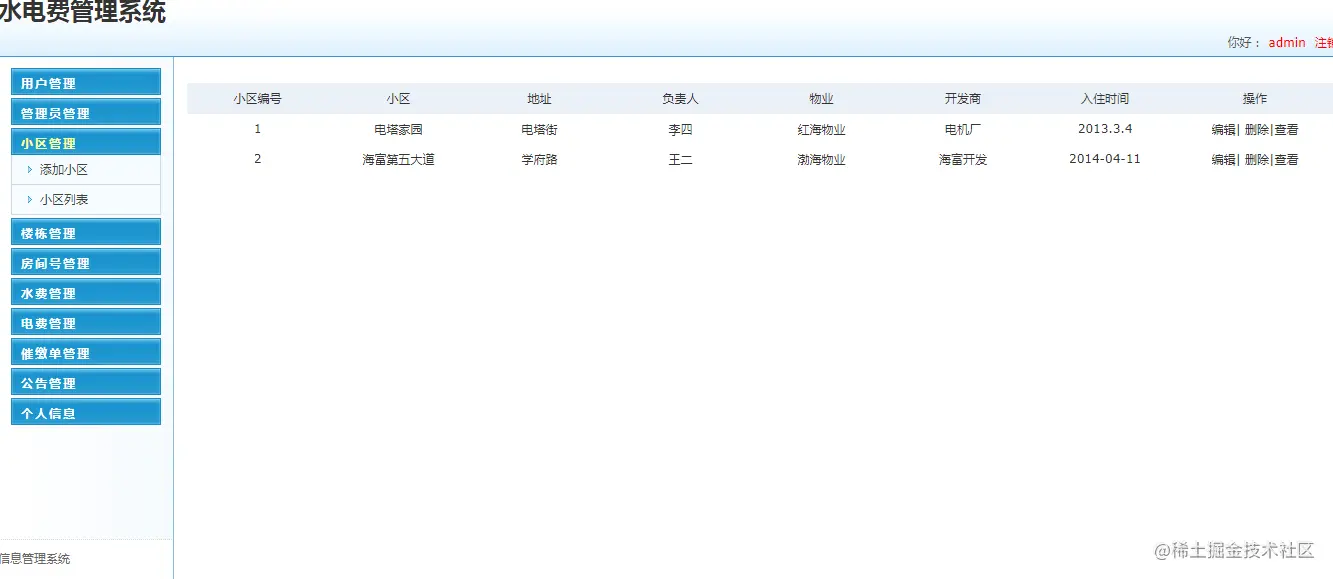Open the 催缴单管理 sidebar section
The image size is (1333, 579).
pos(85,352)
